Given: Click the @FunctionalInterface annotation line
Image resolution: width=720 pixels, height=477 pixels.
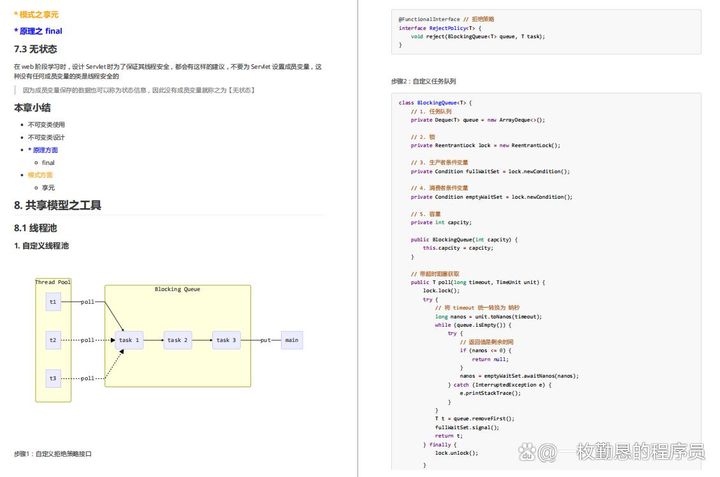Looking at the screenshot, I should click(446, 19).
